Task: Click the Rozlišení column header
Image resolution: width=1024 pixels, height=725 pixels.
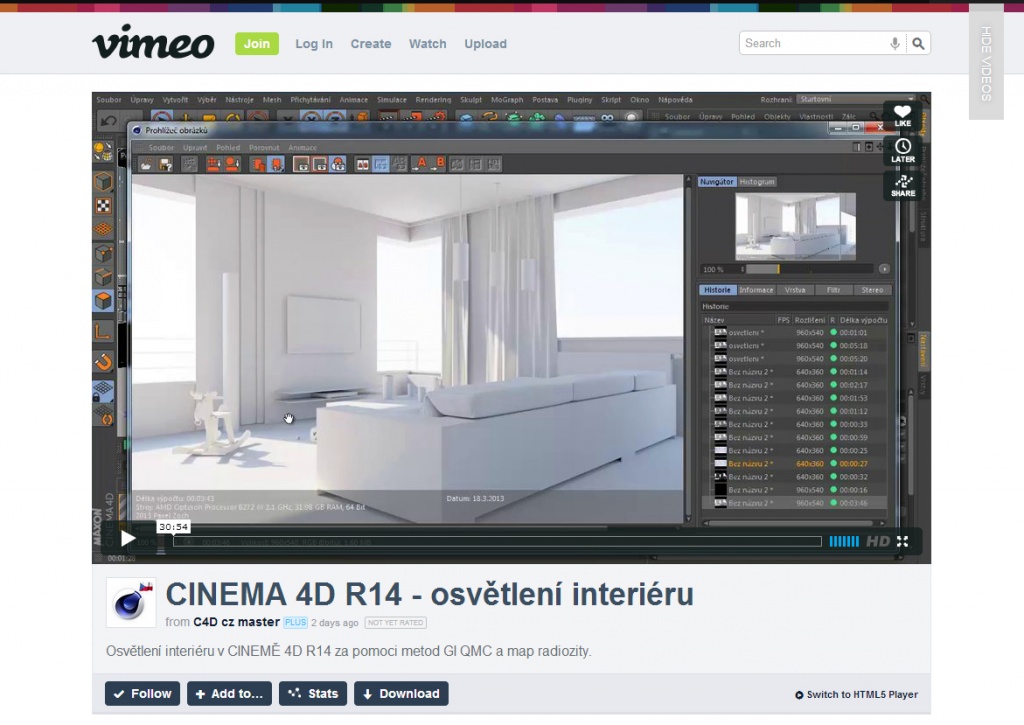Action: 810,320
